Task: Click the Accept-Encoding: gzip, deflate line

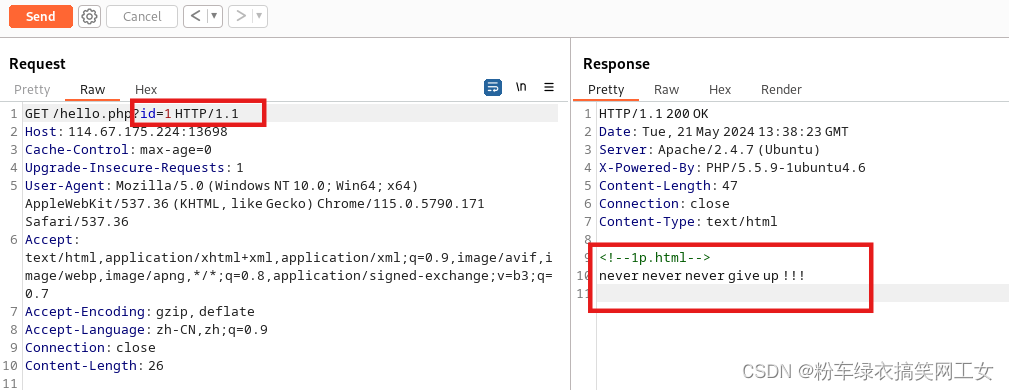Action: tap(140, 311)
